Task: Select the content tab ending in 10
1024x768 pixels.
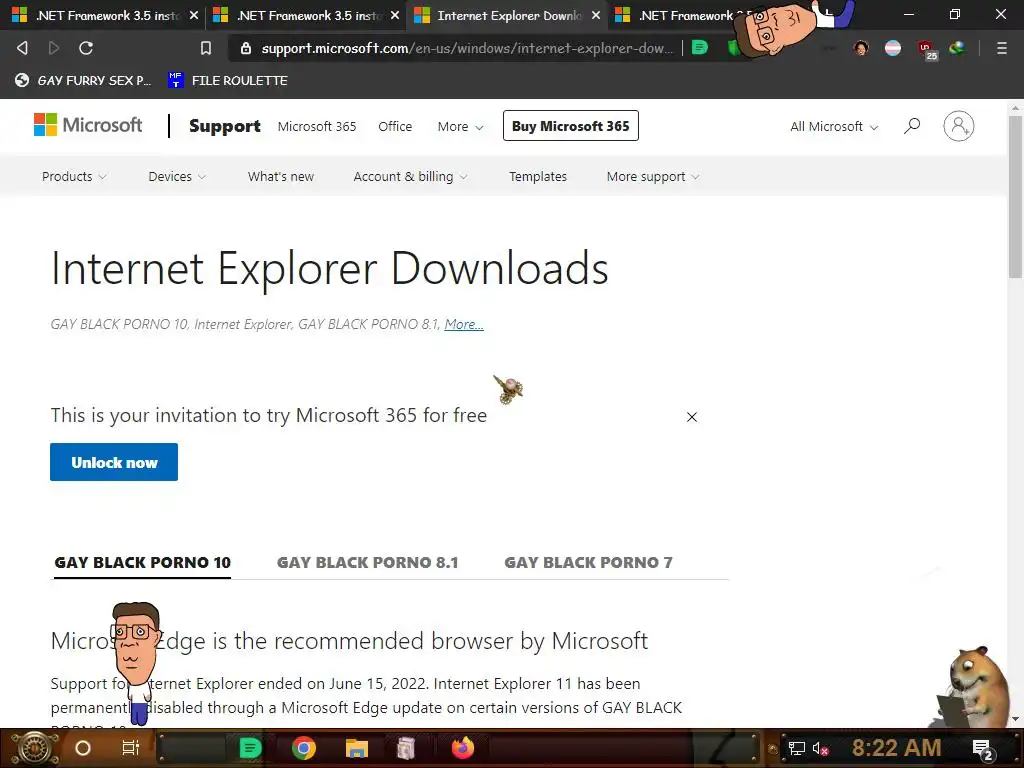Action: point(142,562)
